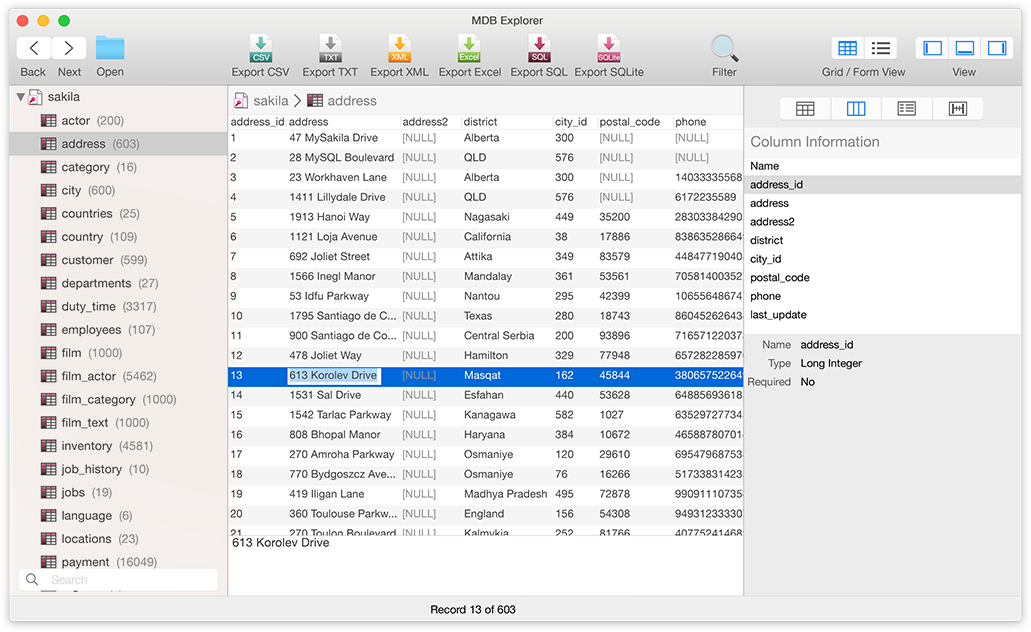This screenshot has height=632, width=1031.
Task: Toggle the left sidebar panel
Action: point(932,48)
